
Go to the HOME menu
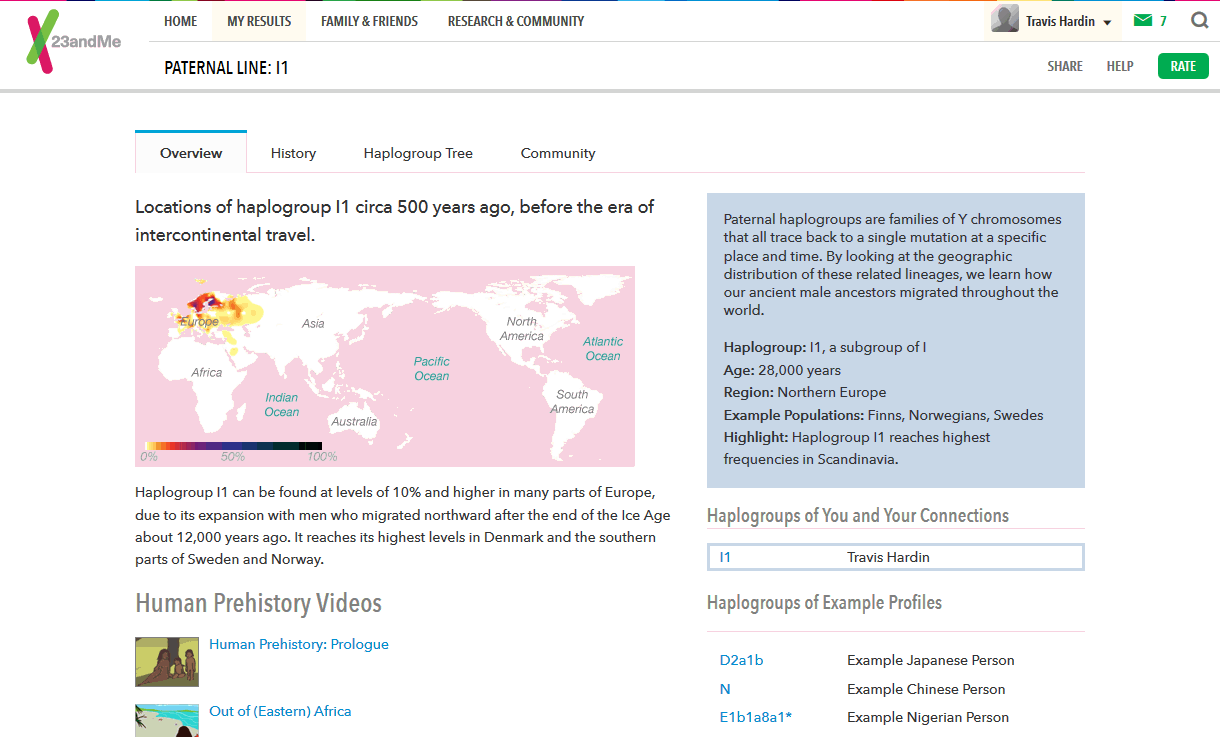point(181,21)
